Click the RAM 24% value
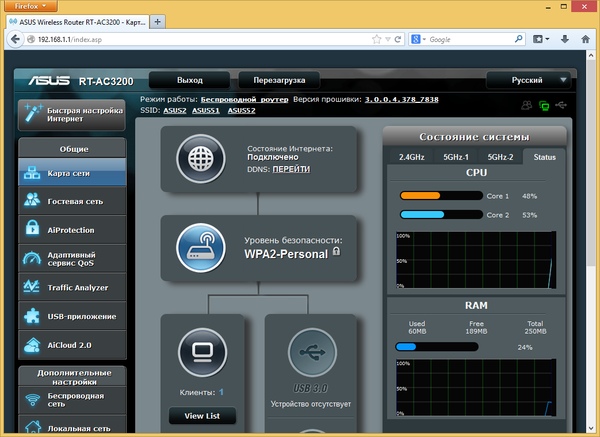This screenshot has width=600, height=437. 525,347
